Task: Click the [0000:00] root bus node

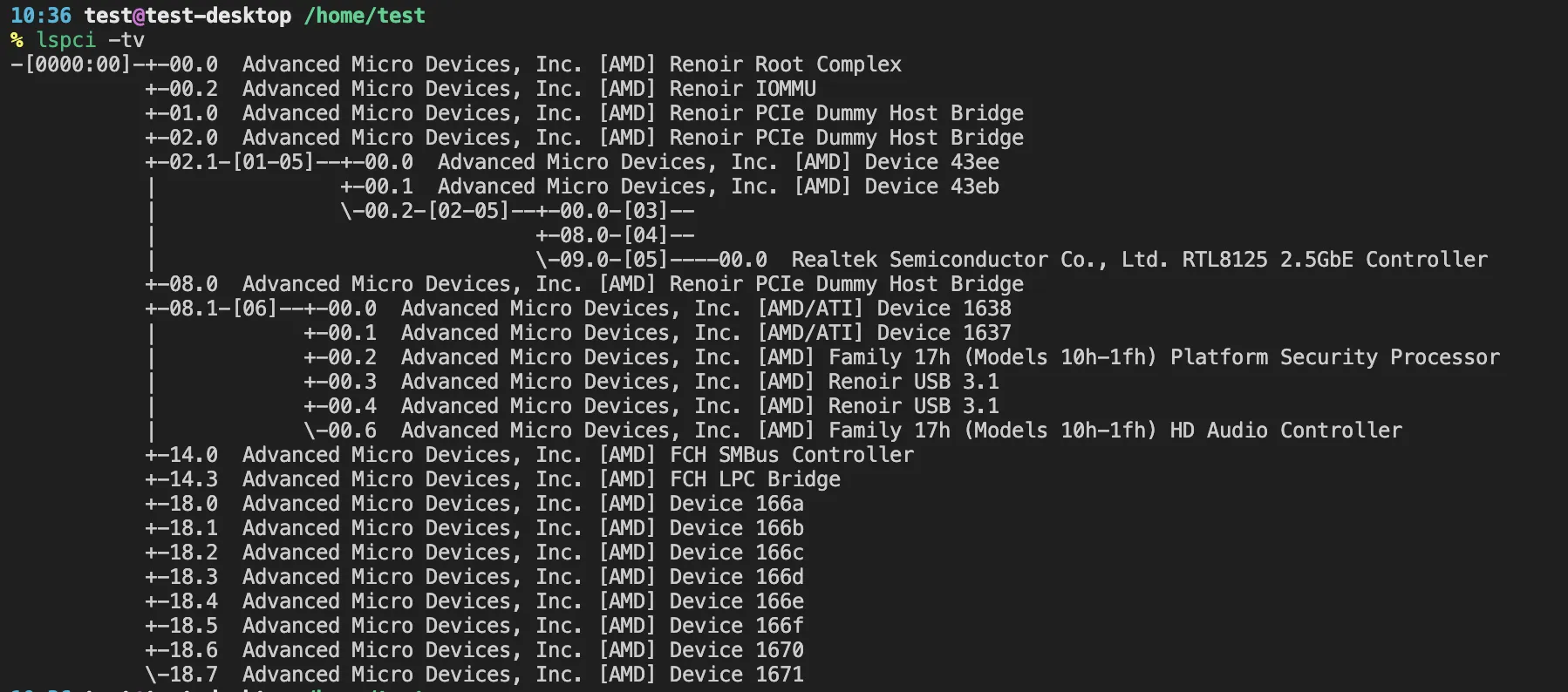Action: click(77, 64)
